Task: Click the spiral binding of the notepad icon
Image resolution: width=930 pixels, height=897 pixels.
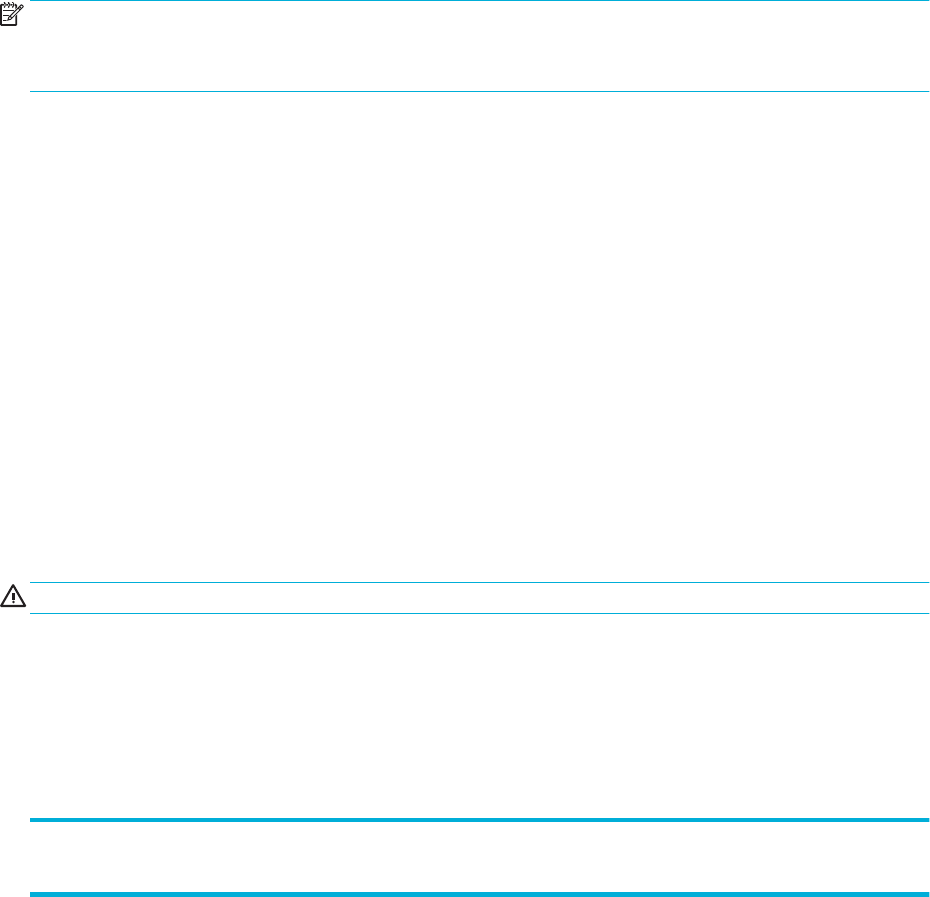Action: (x=8, y=5)
